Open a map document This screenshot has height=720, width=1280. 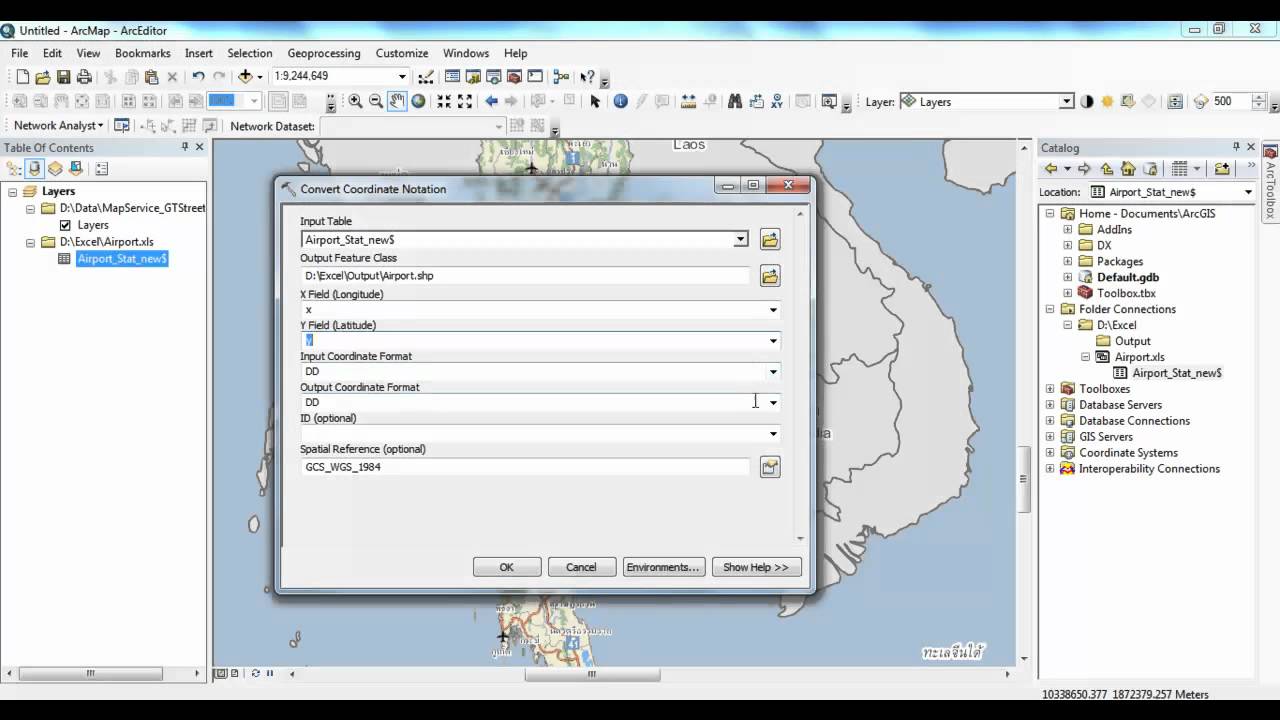[42, 76]
